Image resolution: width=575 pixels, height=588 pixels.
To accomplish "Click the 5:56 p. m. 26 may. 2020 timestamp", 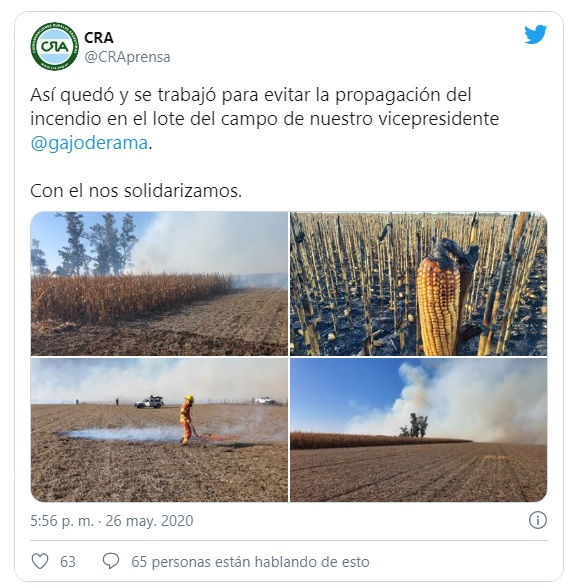I will pyautogui.click(x=112, y=520).
